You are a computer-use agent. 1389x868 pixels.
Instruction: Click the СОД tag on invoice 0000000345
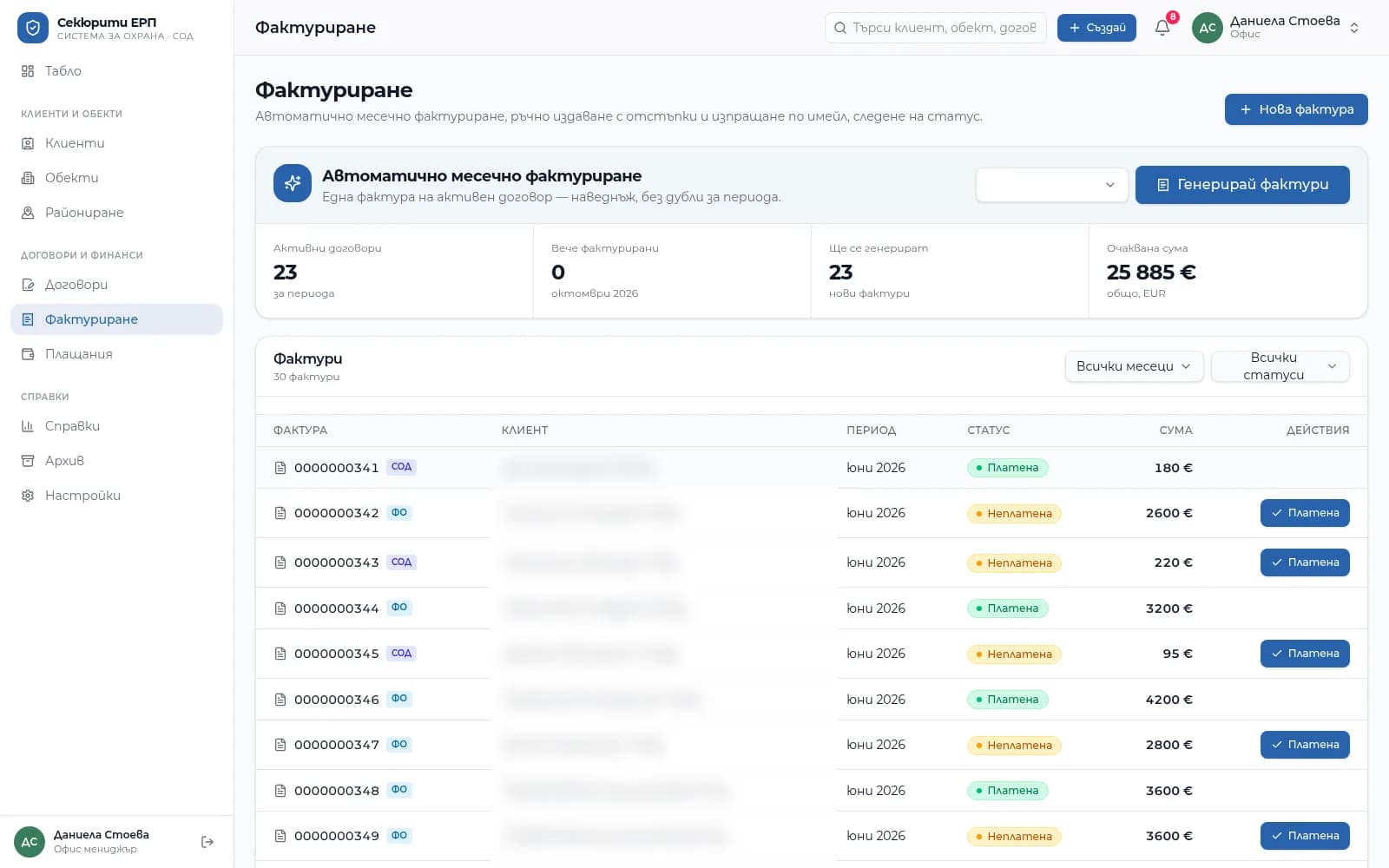point(401,653)
